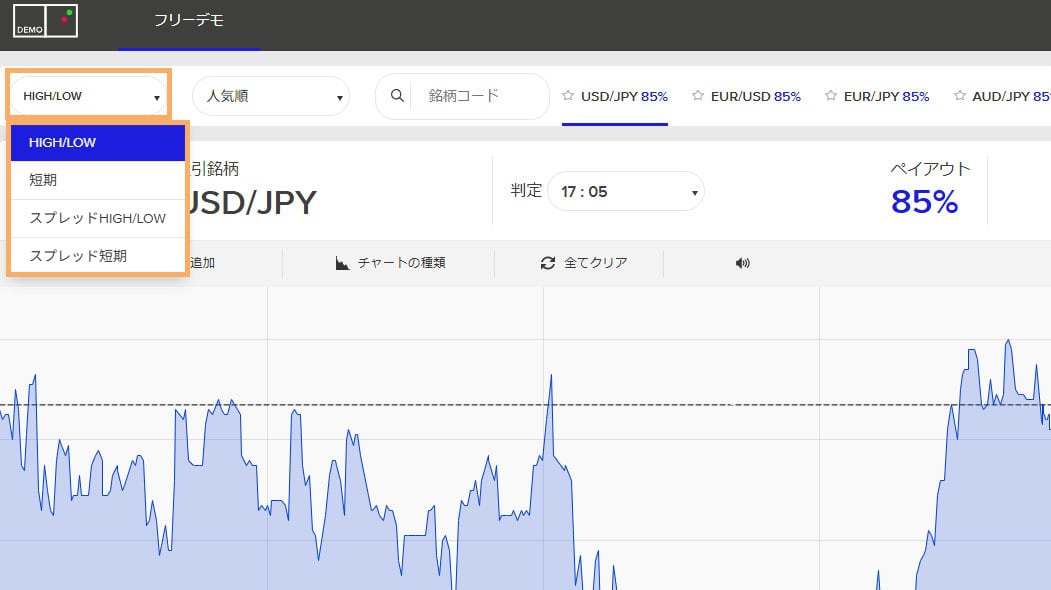Favorite AUD/JPY with its star icon
The width and height of the screenshot is (1051, 590).
[960, 96]
